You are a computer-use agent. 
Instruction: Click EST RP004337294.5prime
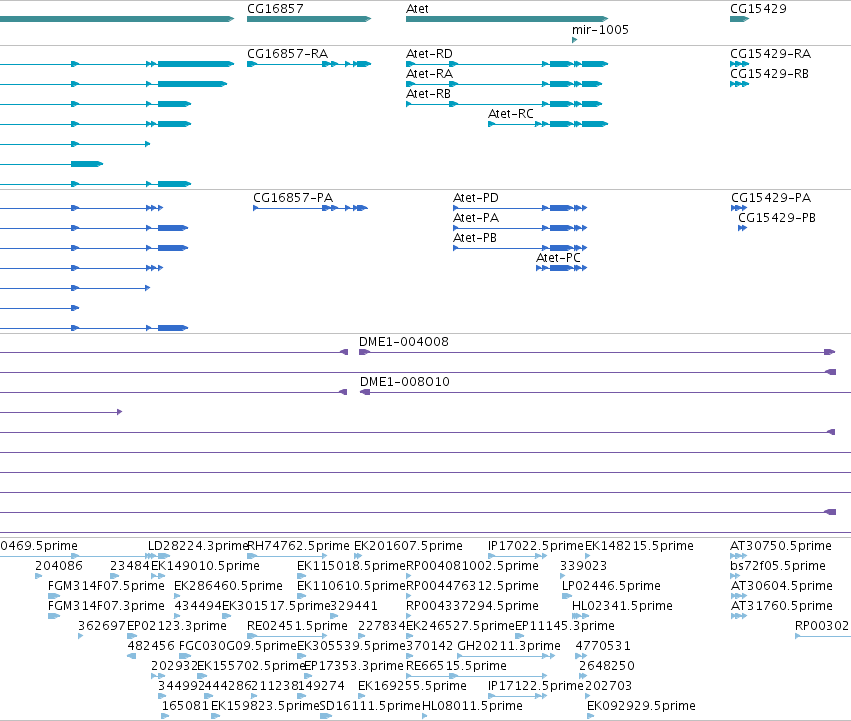pos(473,606)
